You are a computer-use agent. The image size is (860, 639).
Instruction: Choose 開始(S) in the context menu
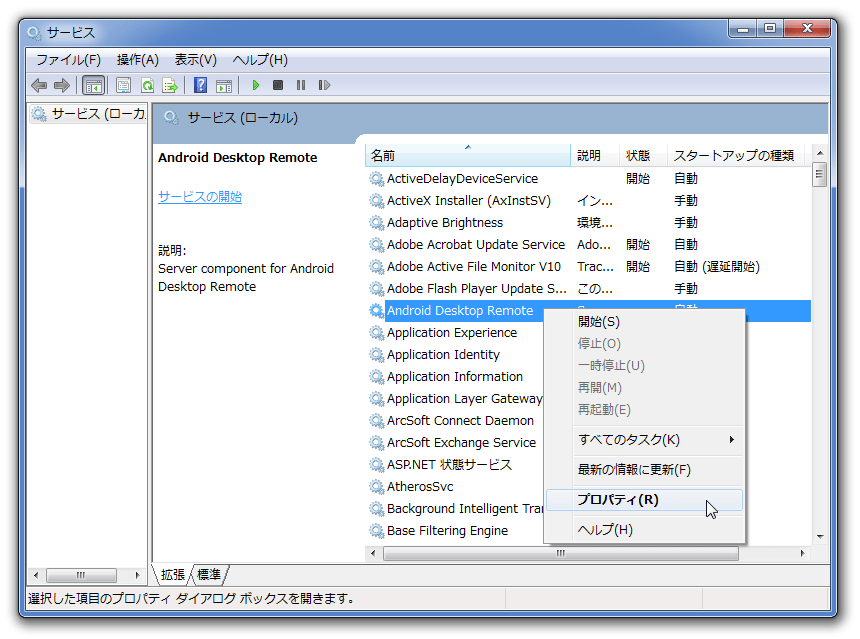(x=645, y=322)
